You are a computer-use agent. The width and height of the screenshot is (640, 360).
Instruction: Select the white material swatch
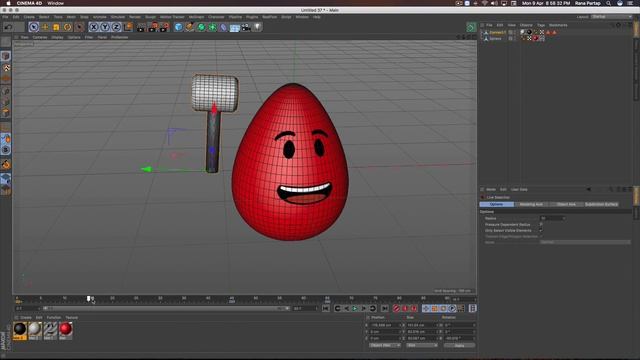click(x=35, y=330)
